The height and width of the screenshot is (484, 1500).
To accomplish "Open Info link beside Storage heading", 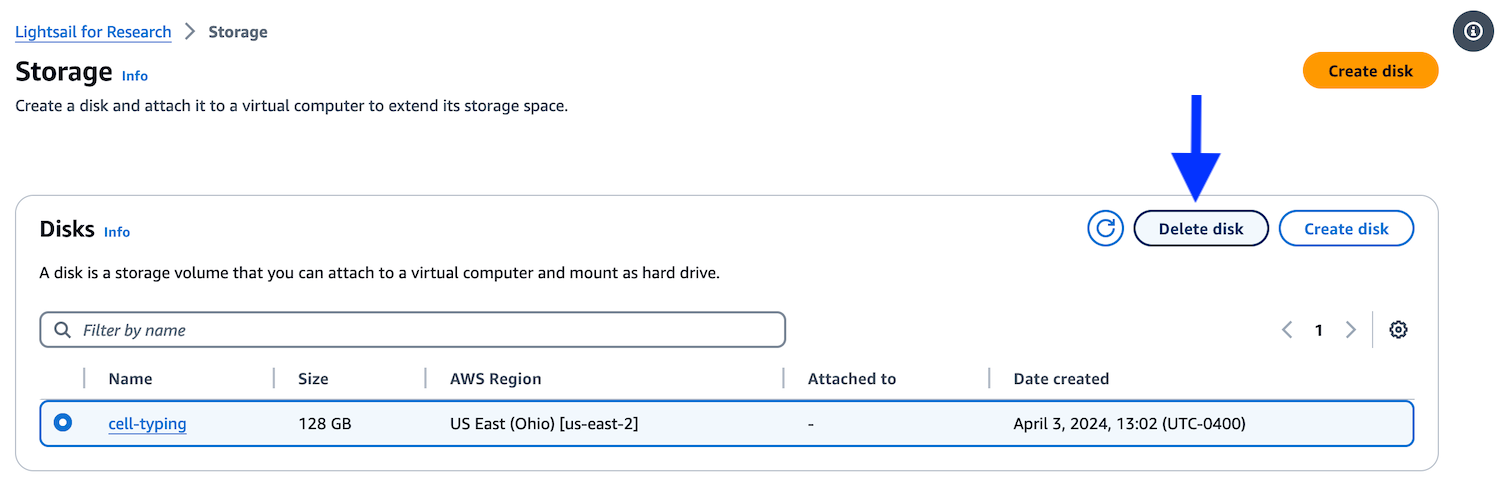I will pyautogui.click(x=135, y=76).
